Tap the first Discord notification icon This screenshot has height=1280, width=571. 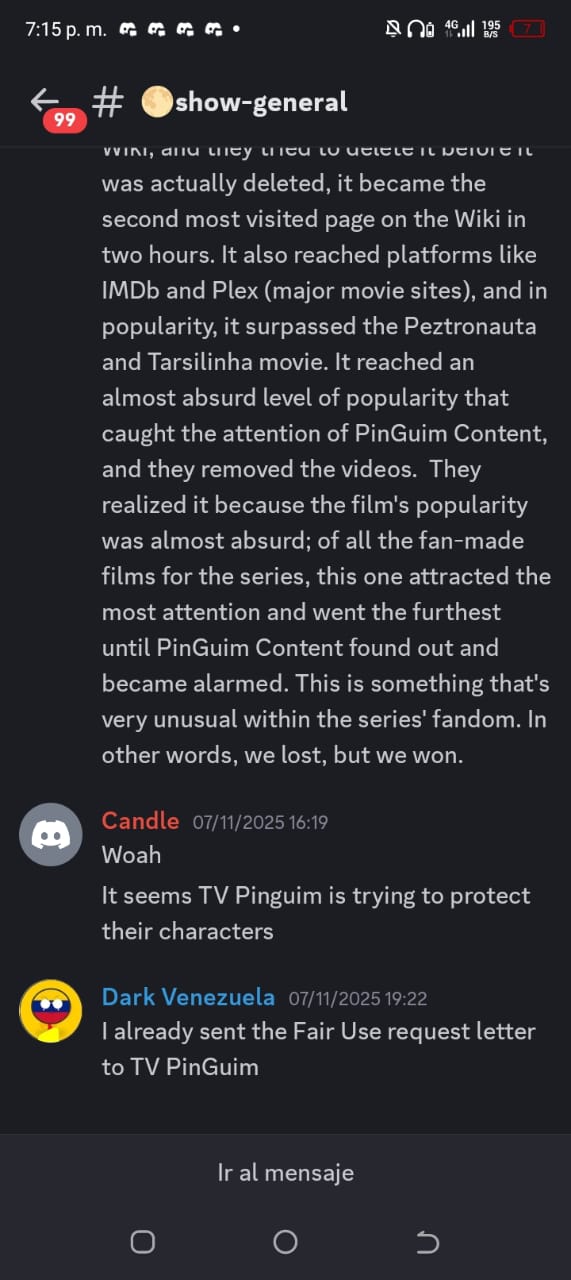[128, 29]
